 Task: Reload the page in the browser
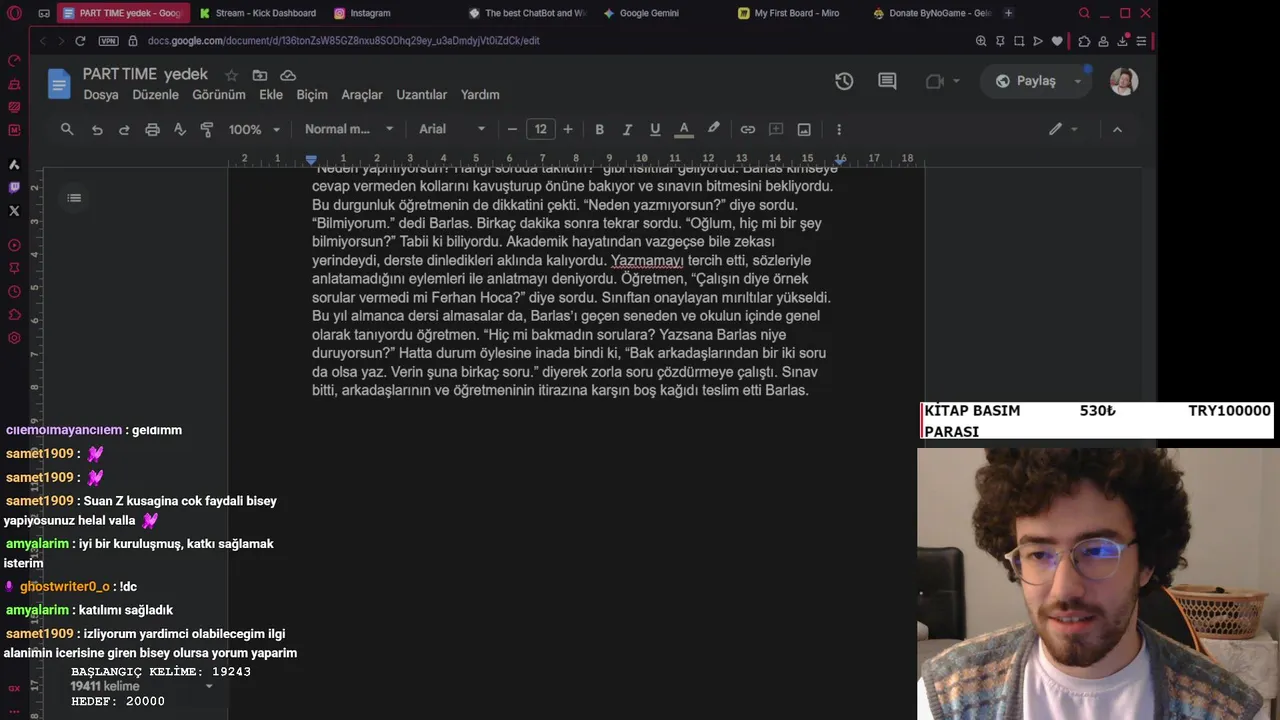click(x=80, y=41)
